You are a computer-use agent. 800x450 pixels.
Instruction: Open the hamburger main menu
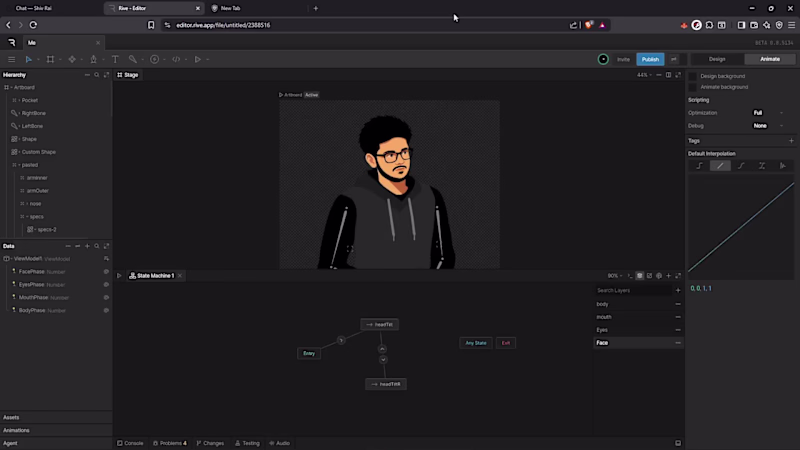click(11, 59)
